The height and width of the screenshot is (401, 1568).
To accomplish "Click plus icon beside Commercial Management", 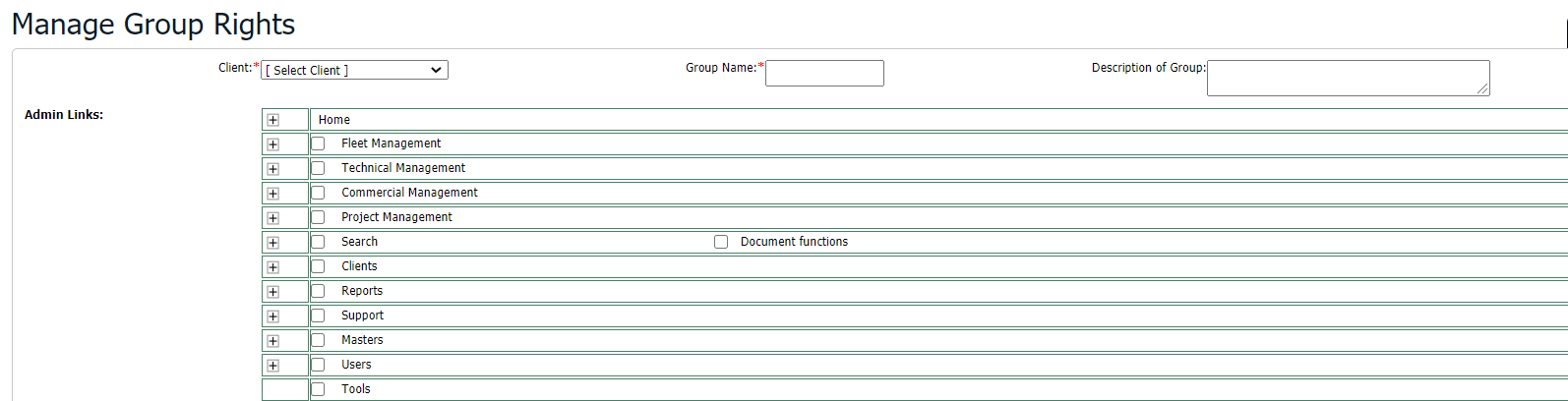I will click(x=272, y=194).
